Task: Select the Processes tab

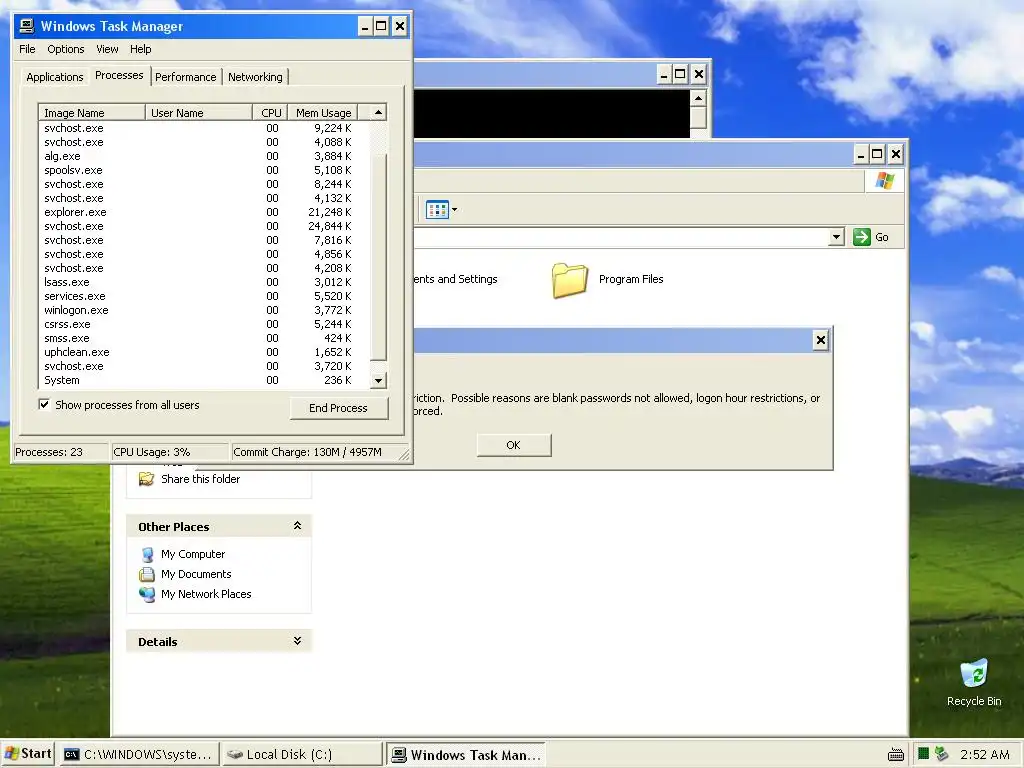Action: (119, 76)
